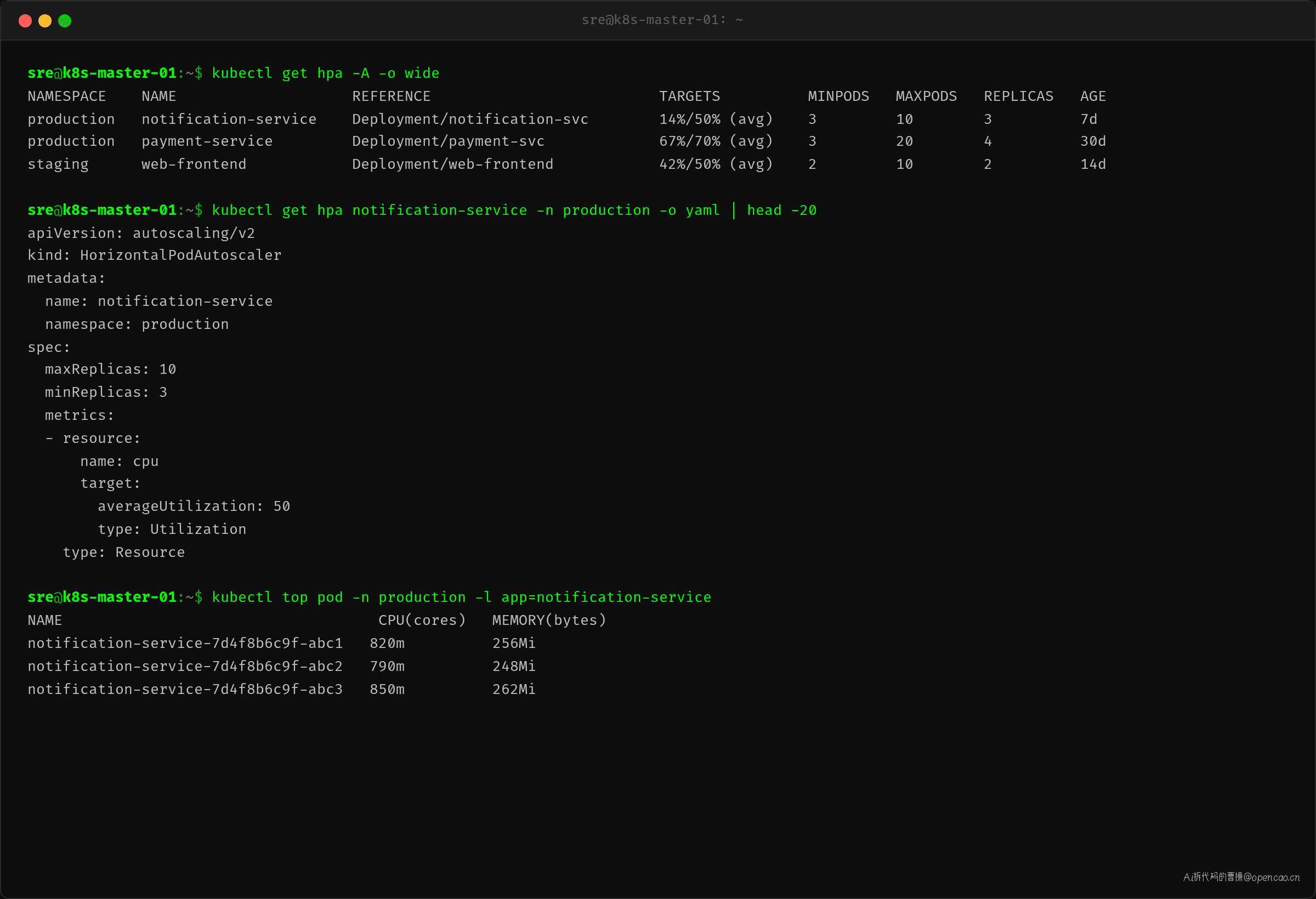Click the 'maxReplicas: 10' line

coord(110,369)
